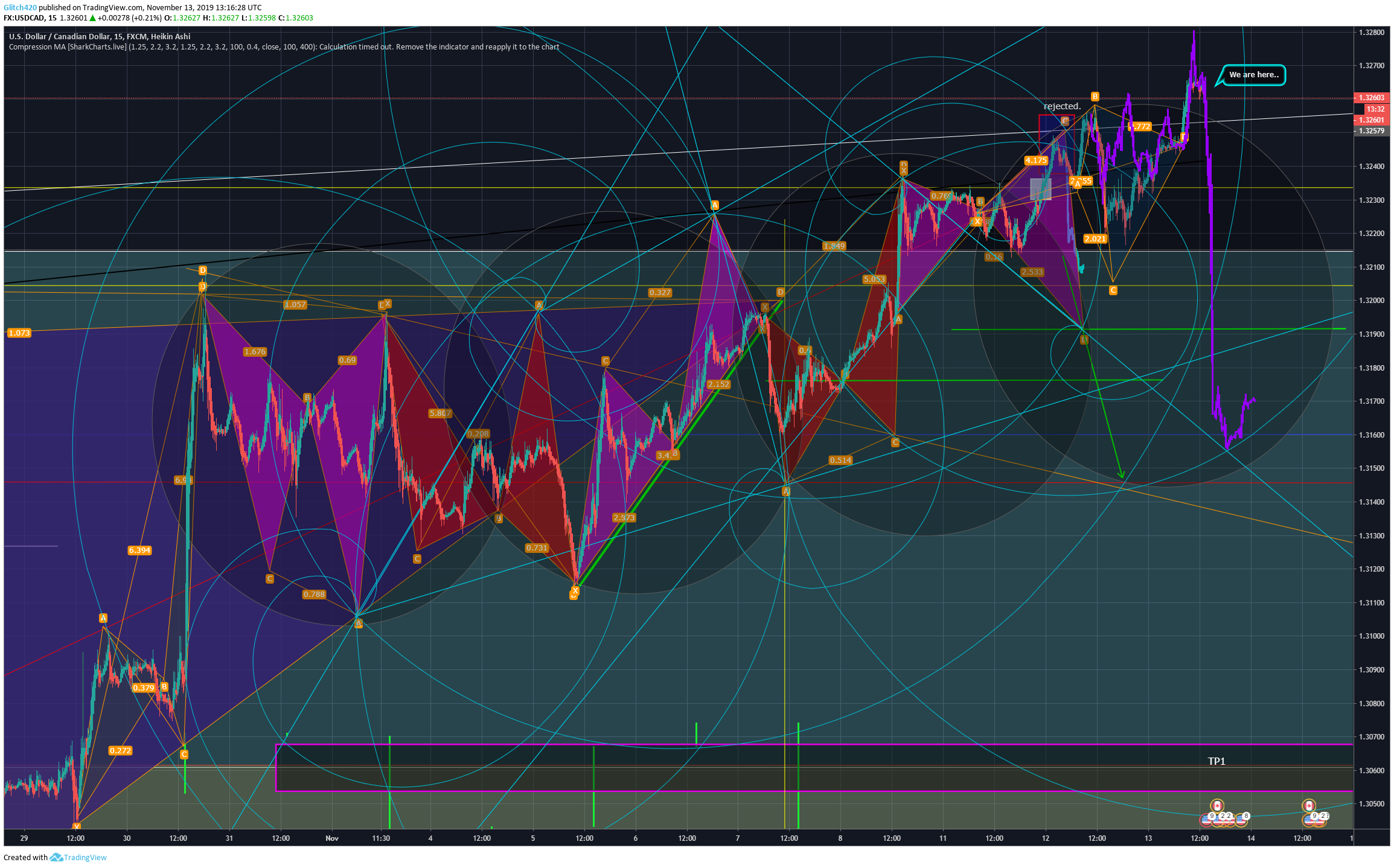
Task: Click the Compression MA indicator legend text
Action: pos(284,47)
